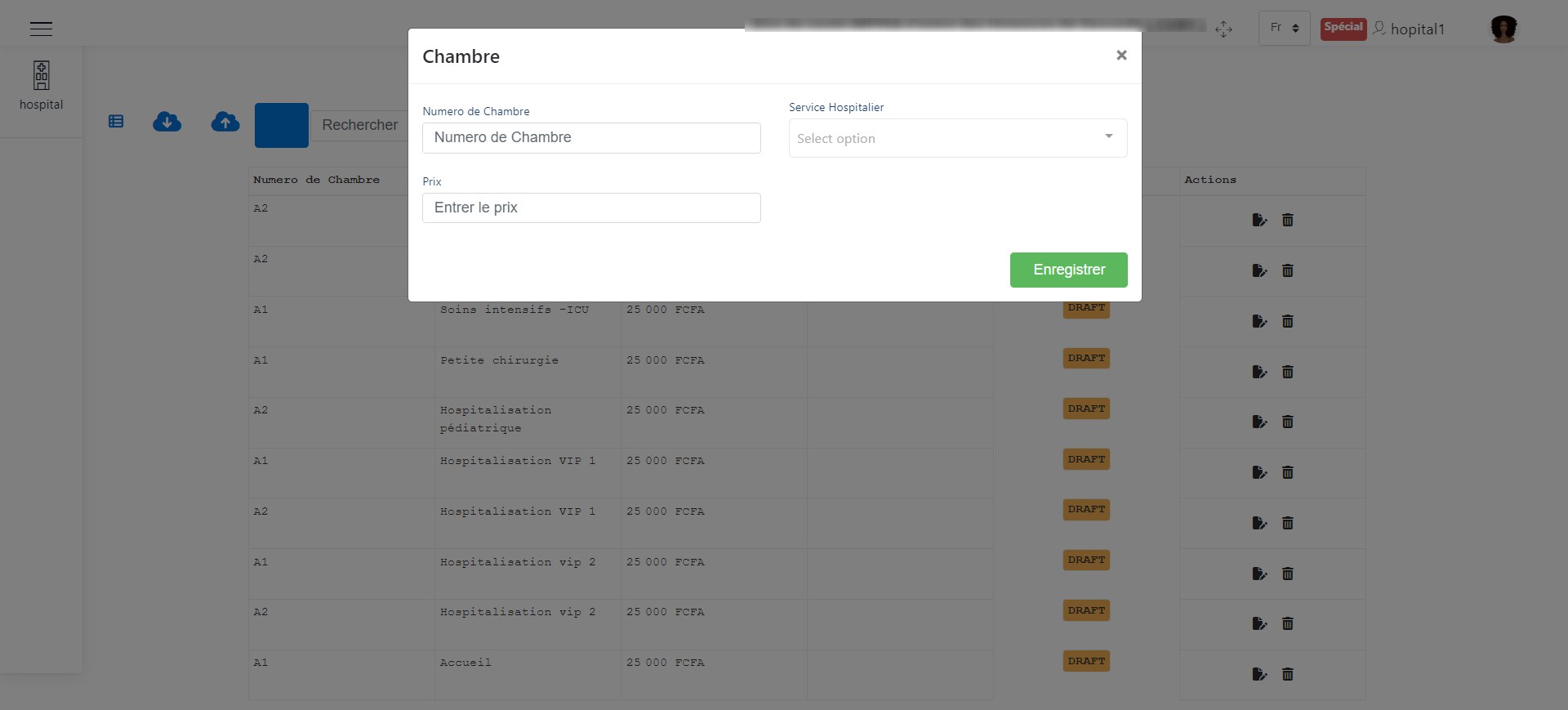Delete the A2 Hospitalisation vip 2 row
This screenshot has width=1568, height=710.
[1288, 623]
